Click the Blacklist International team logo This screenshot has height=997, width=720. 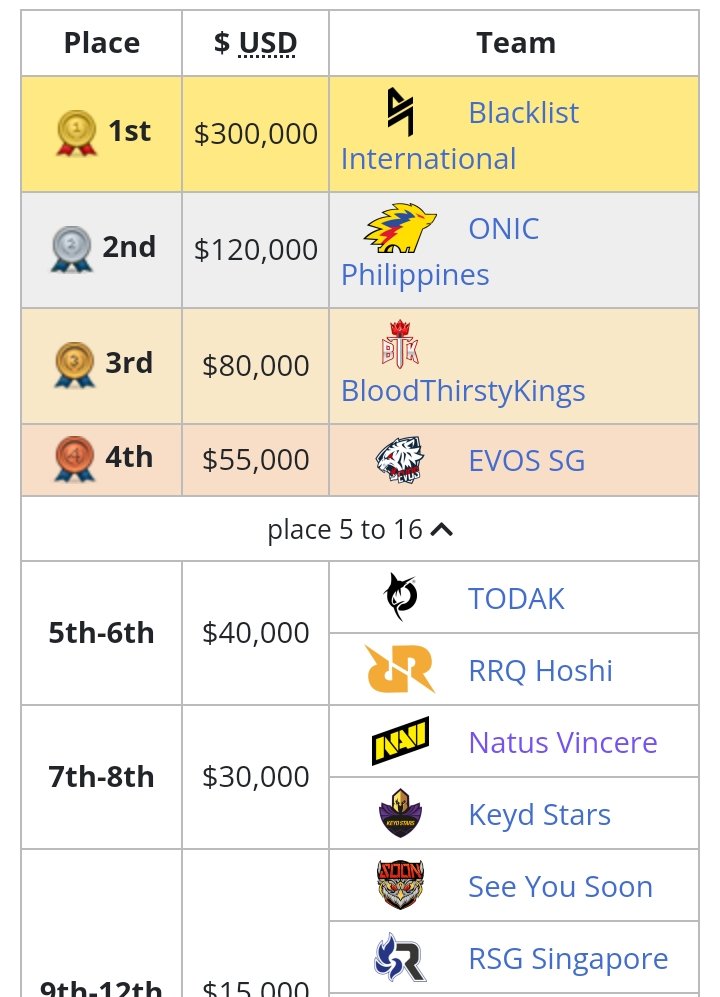pyautogui.click(x=401, y=112)
